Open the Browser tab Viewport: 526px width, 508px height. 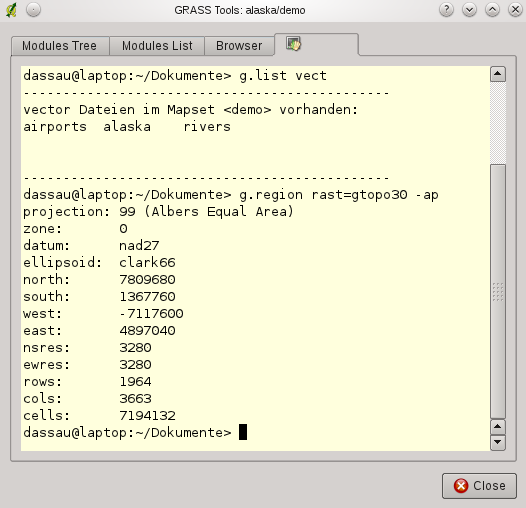click(x=239, y=46)
